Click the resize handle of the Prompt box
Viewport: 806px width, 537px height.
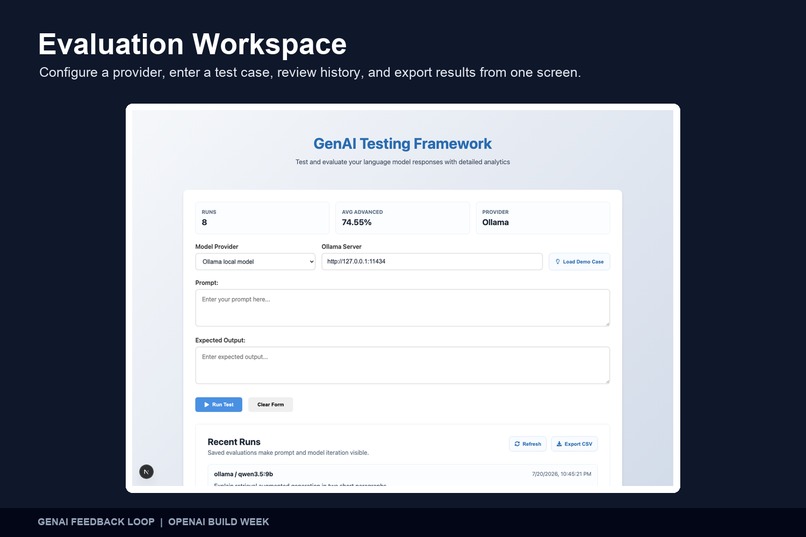tap(607, 324)
